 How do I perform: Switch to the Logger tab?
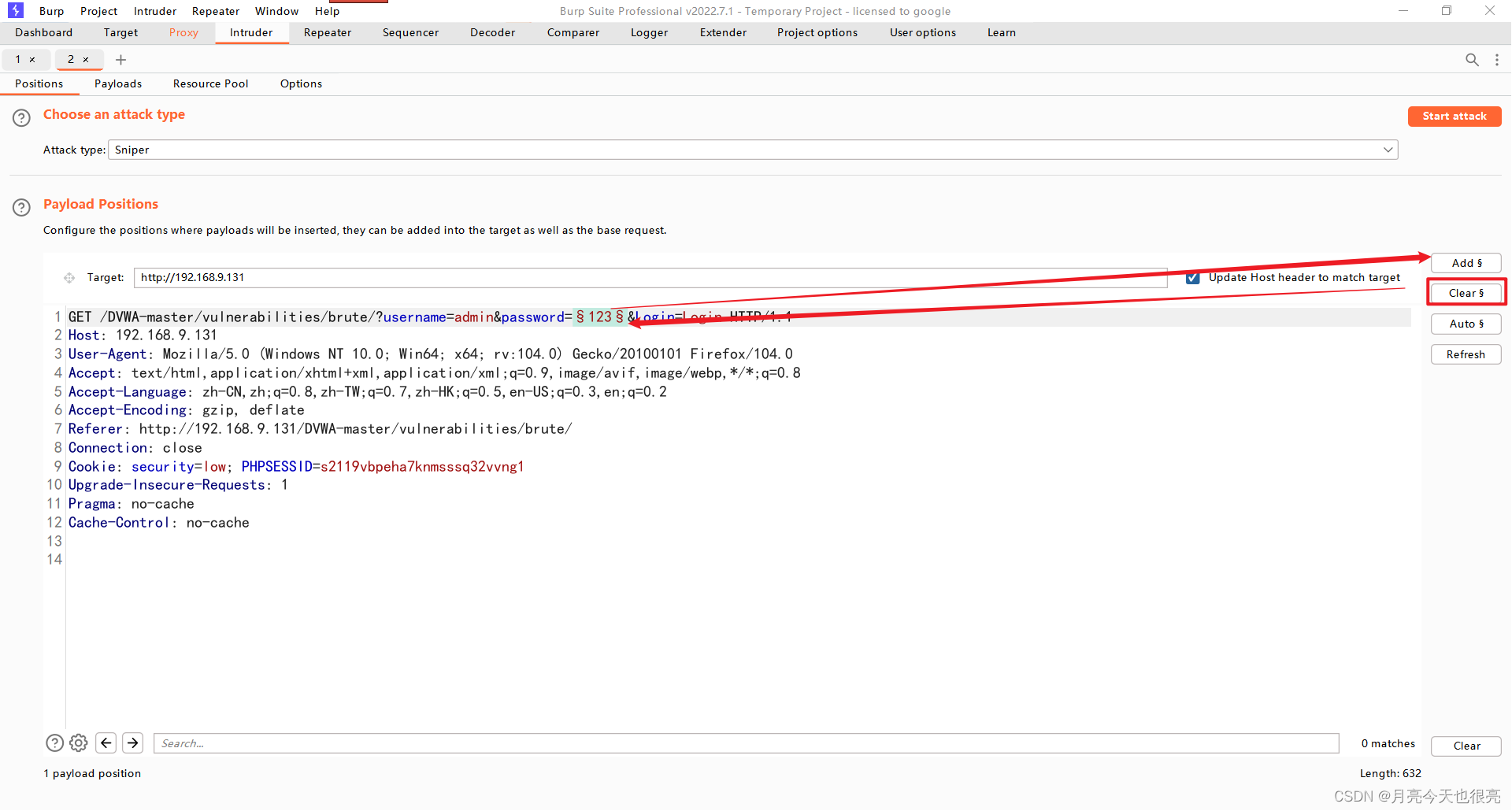coord(650,32)
